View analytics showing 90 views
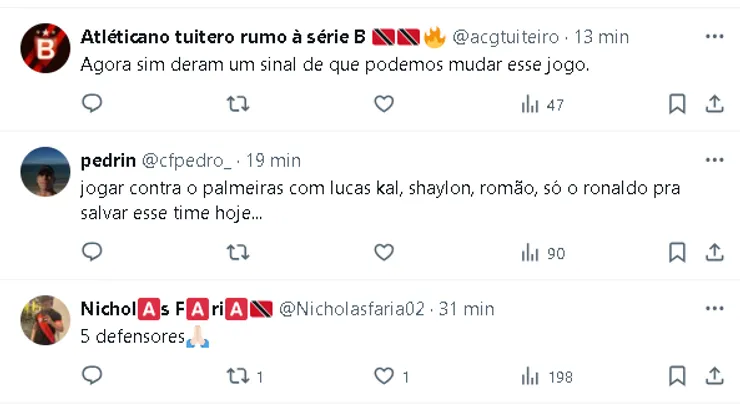 coord(543,254)
